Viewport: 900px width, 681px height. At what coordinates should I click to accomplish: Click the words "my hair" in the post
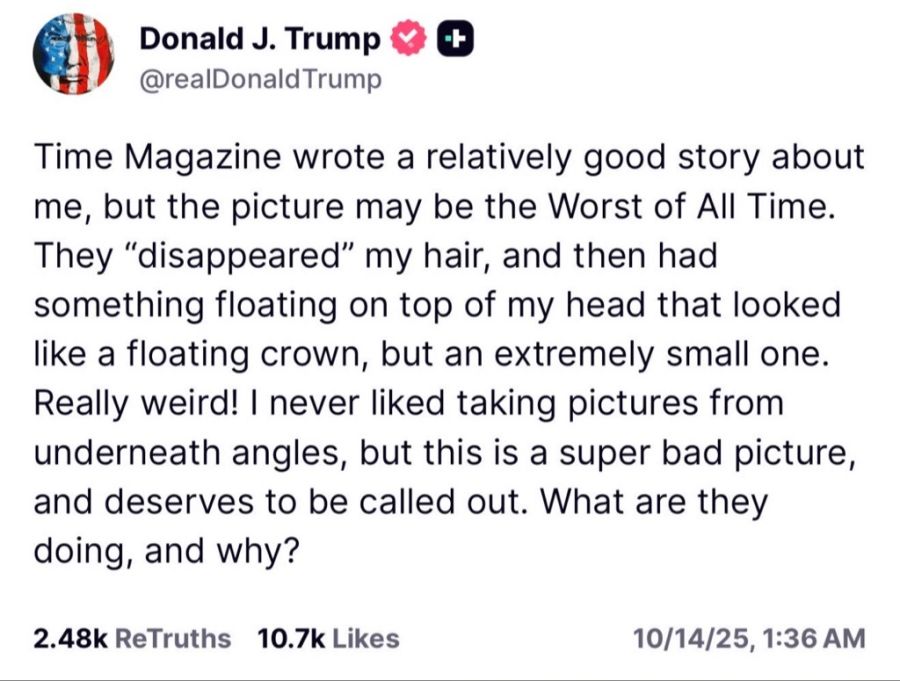414,256
